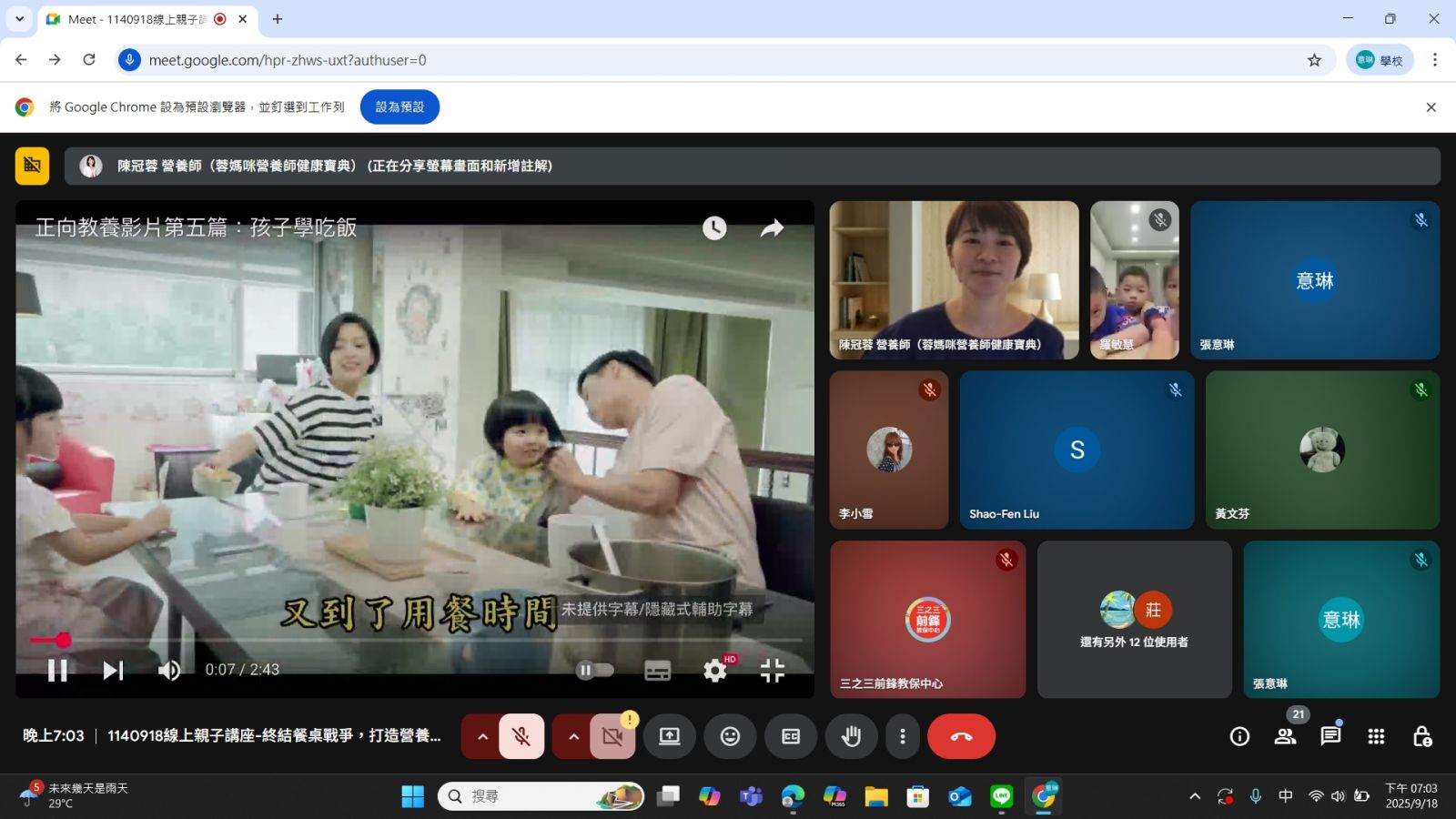Open the emoji reactions button
The height and width of the screenshot is (819, 1456).
click(x=730, y=736)
